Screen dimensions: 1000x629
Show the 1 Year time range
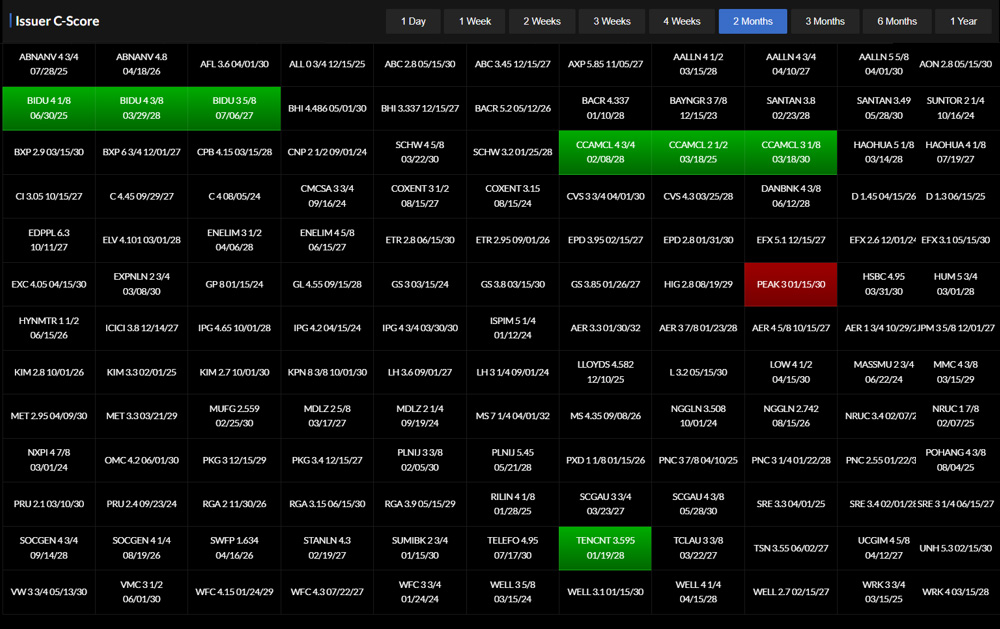point(964,21)
